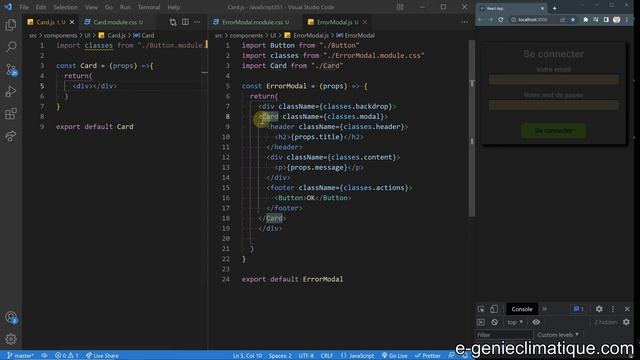The width and height of the screenshot is (640, 360).
Task: Click Live Share in status bar
Action: pos(102,356)
